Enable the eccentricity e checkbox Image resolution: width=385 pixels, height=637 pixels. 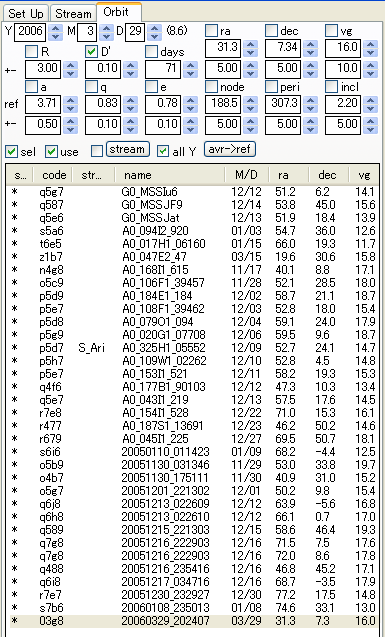click(x=151, y=87)
